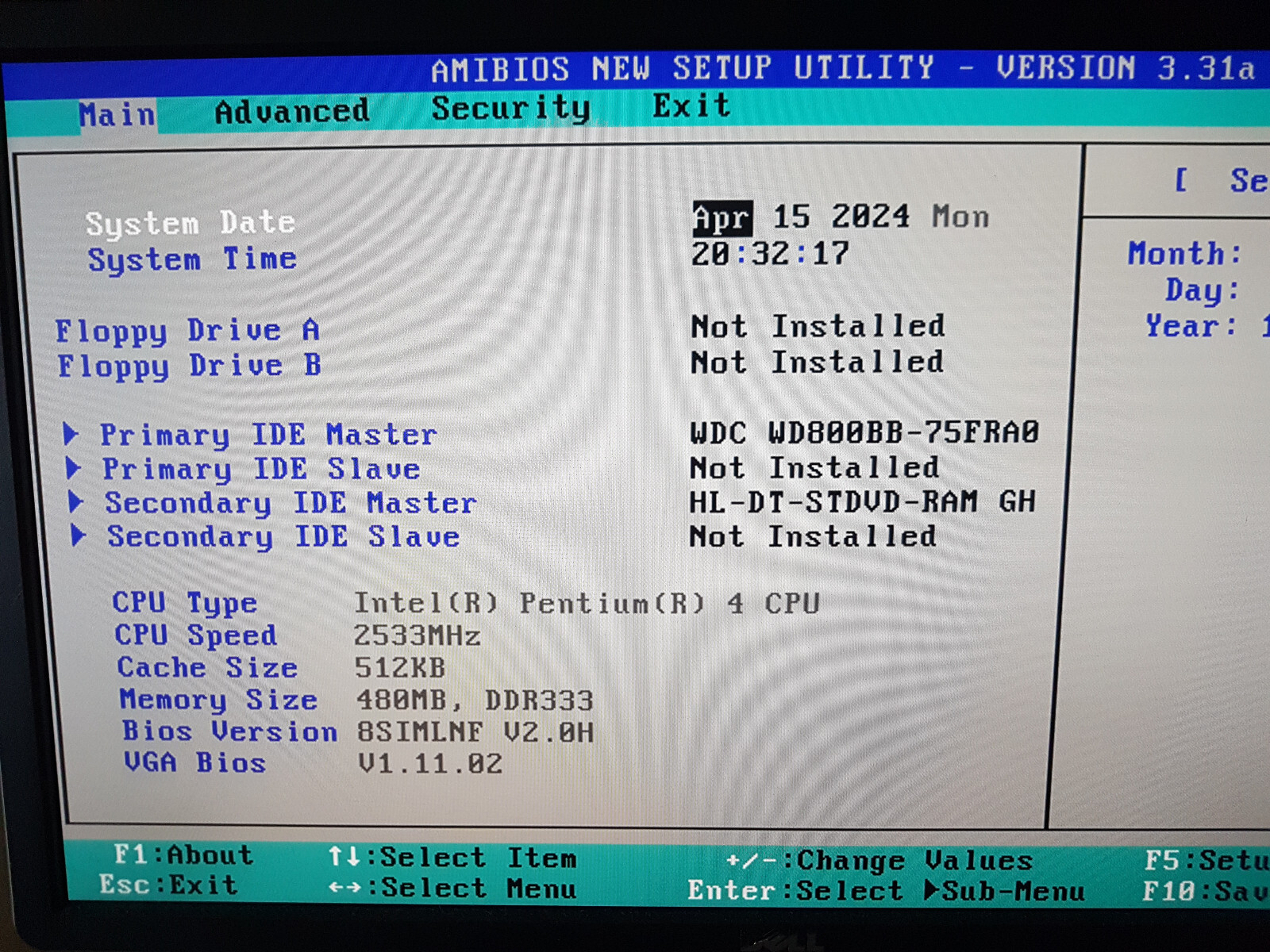Click Month: in the help panel
This screenshot has width=1270, height=952.
(1184, 254)
